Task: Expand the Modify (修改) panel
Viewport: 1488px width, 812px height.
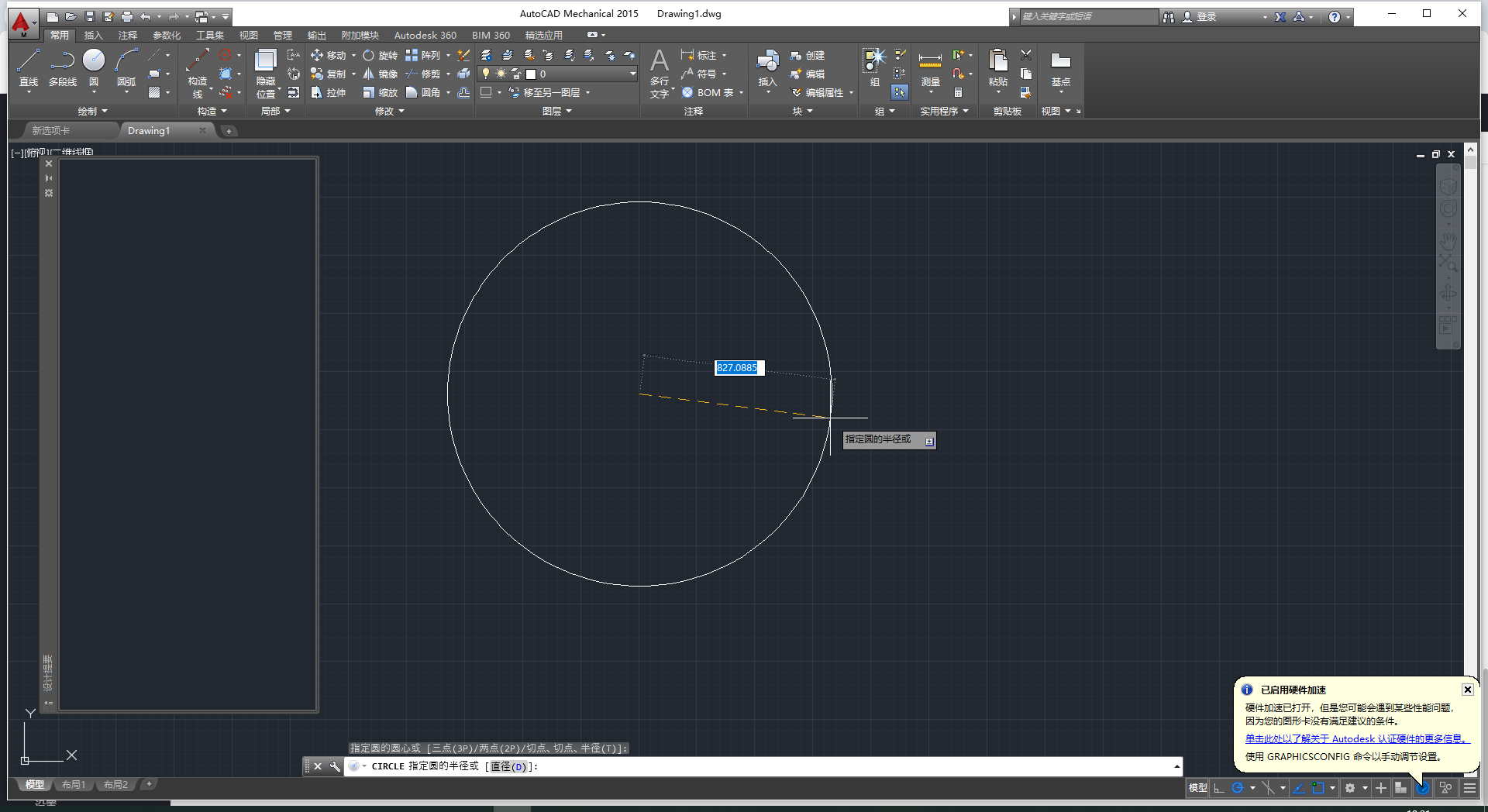Action: (x=389, y=111)
